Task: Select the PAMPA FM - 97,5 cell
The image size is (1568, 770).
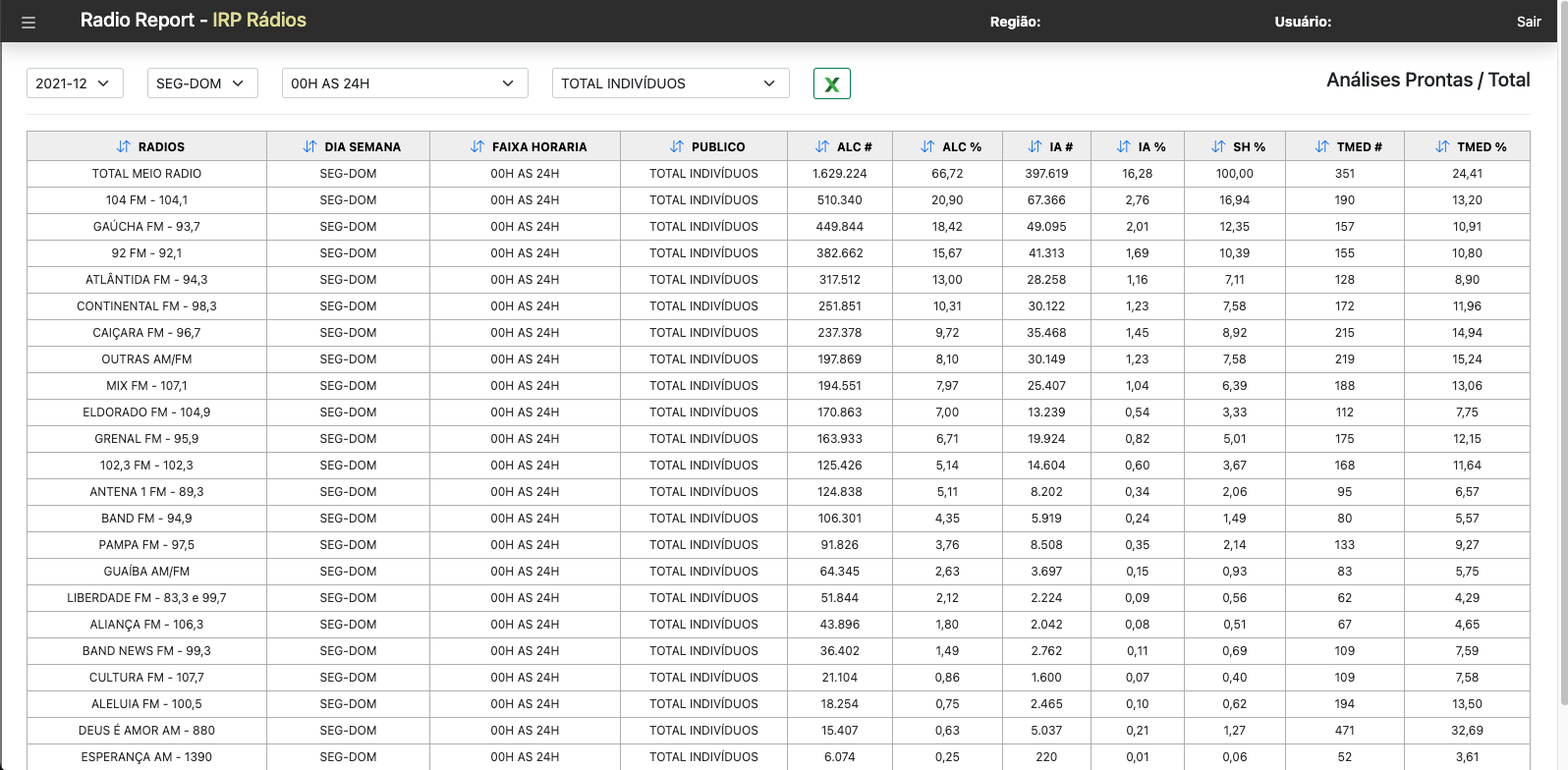Action: tap(146, 545)
